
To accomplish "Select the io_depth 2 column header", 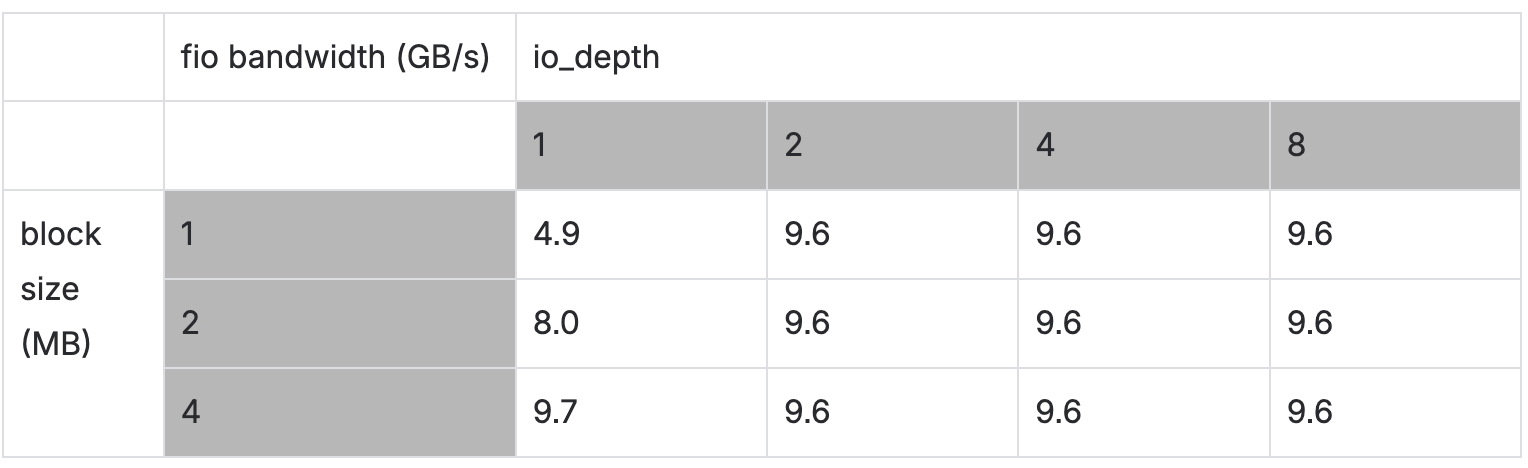I will coord(892,146).
